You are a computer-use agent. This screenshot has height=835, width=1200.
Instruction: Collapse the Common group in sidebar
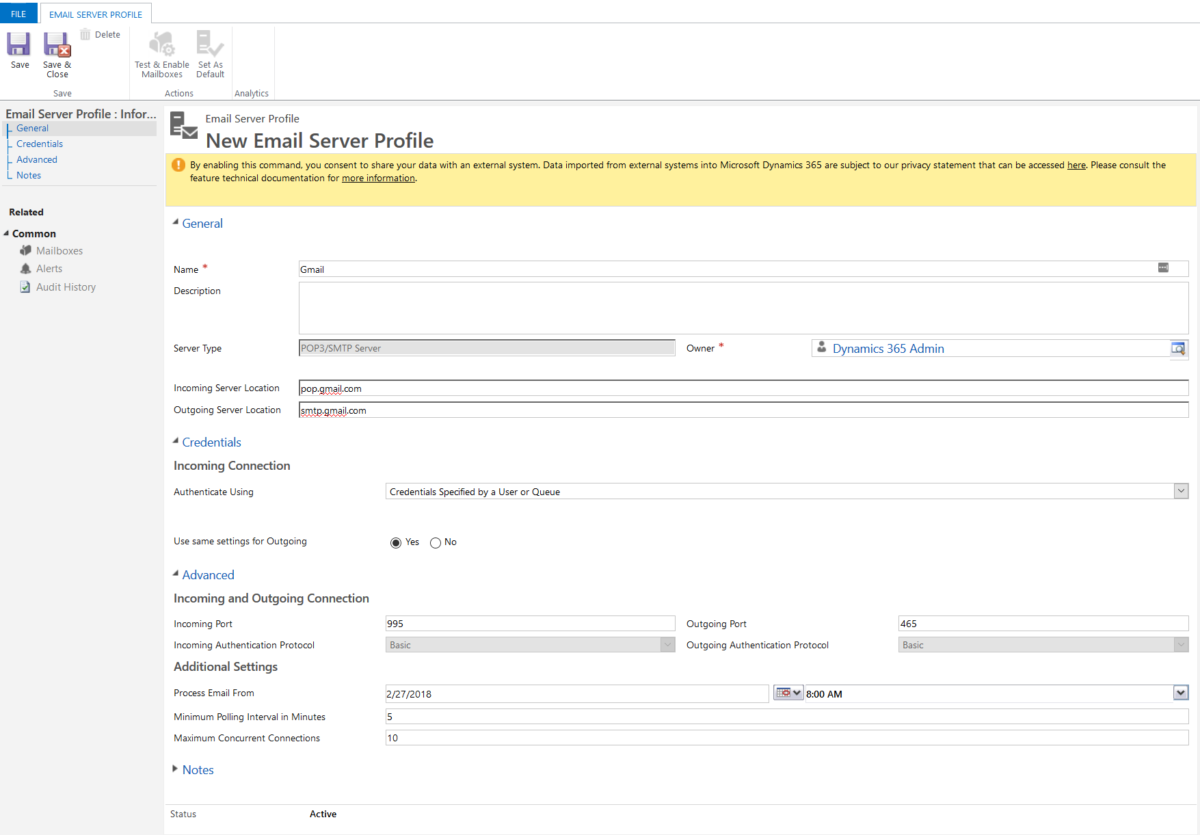(x=6, y=233)
